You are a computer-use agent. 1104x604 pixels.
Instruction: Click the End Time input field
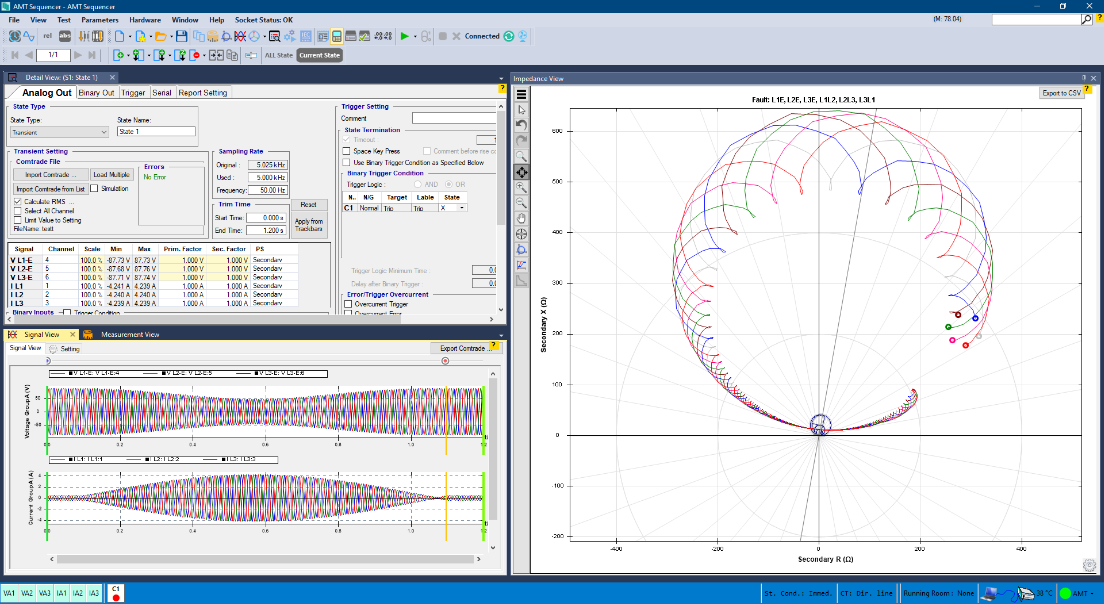268,228
